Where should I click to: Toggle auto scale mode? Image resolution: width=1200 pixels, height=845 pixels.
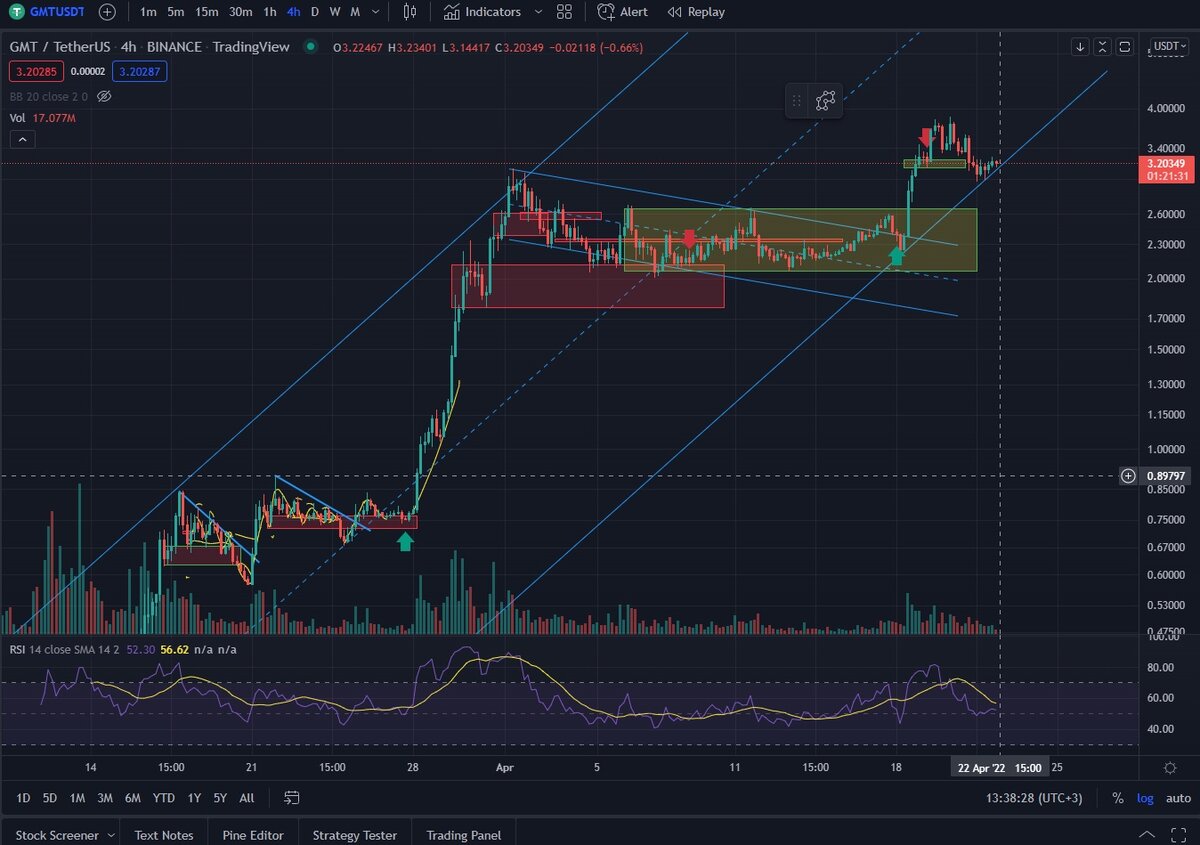tap(1178, 798)
